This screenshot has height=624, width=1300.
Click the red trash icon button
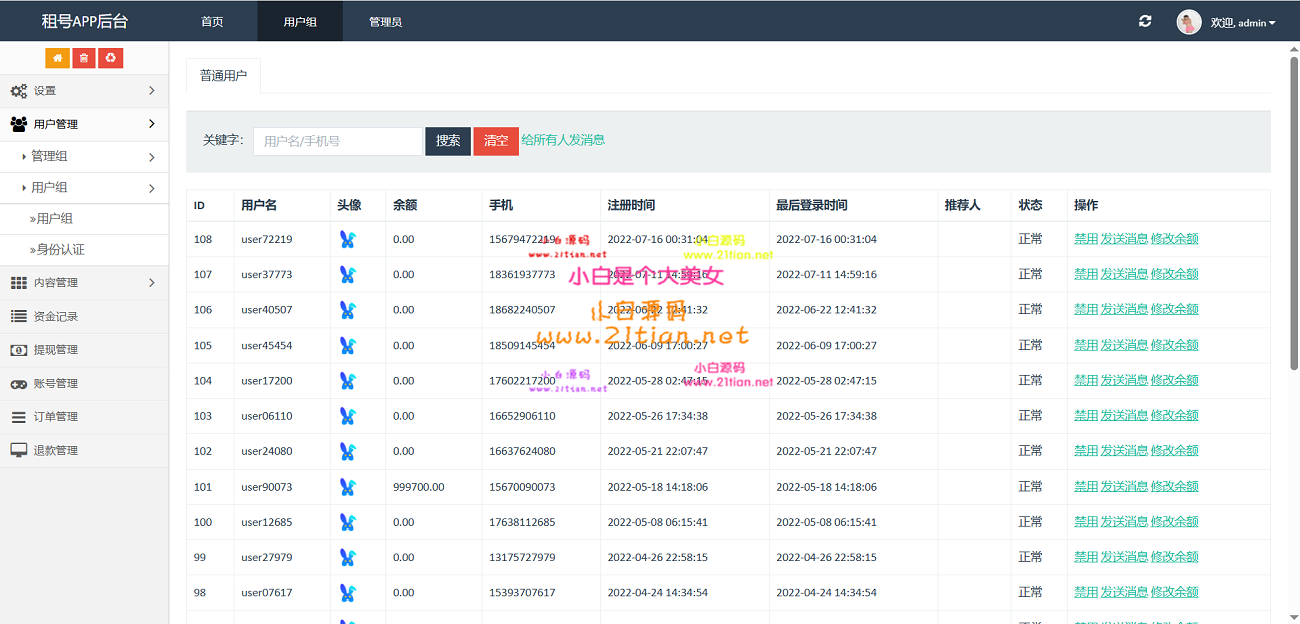(x=84, y=58)
